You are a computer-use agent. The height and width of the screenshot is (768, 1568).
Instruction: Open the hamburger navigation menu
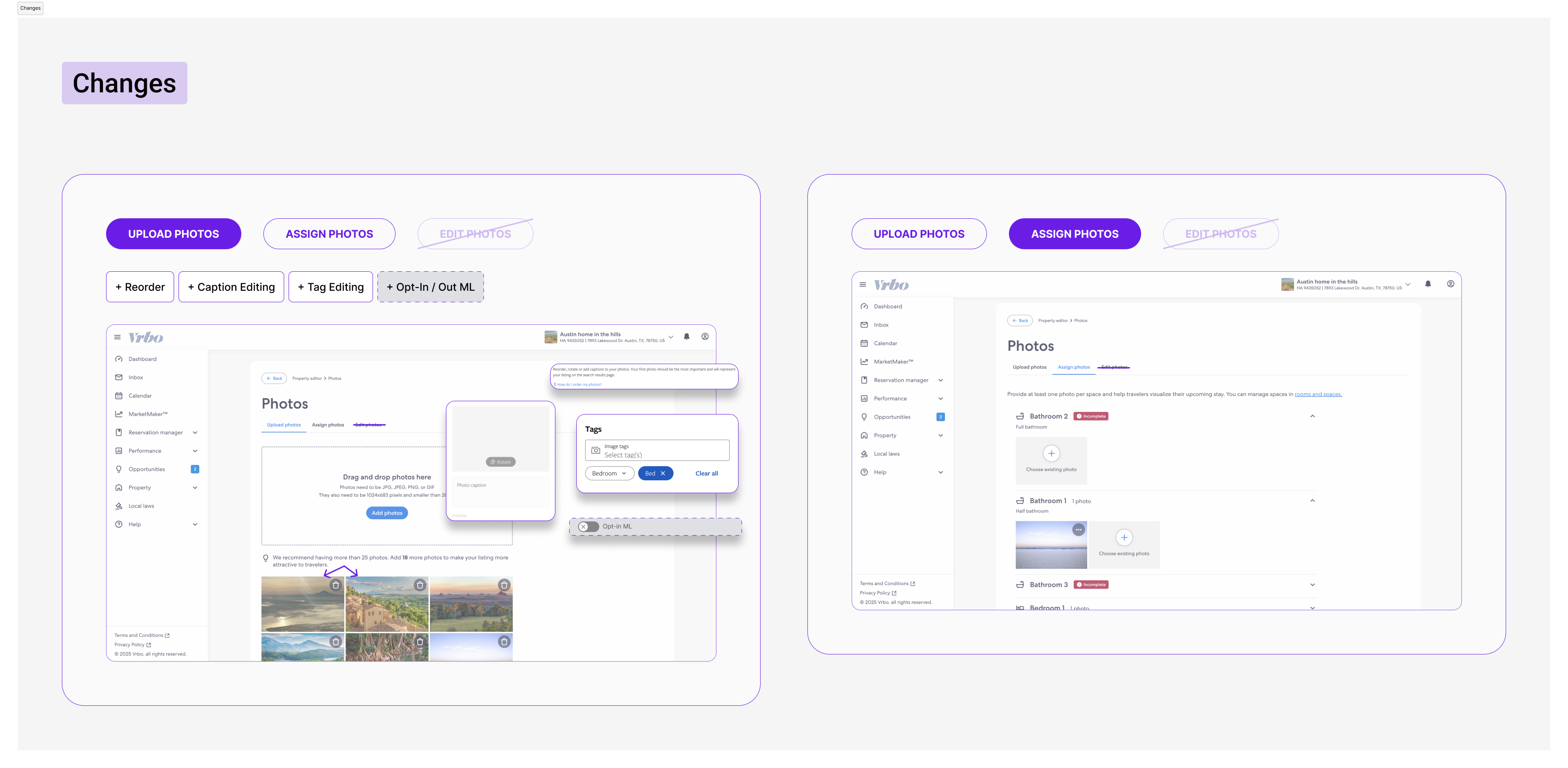117,337
